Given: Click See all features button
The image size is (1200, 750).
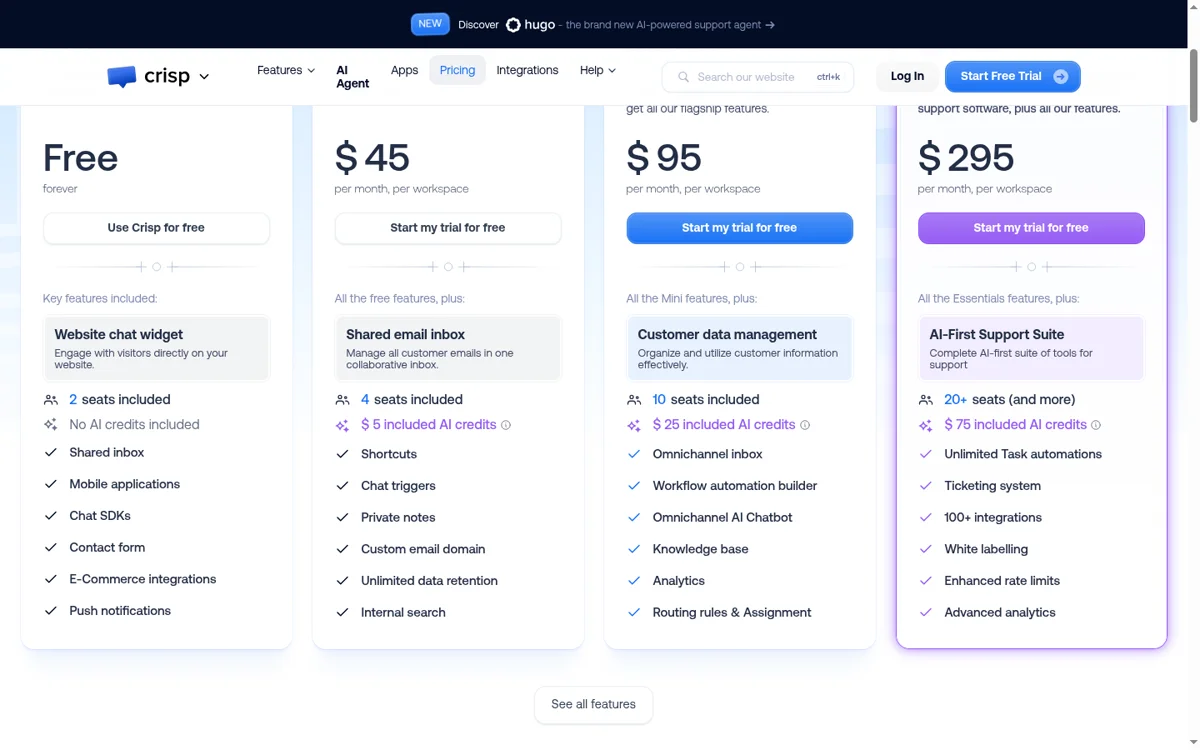Looking at the screenshot, I should 594,704.
